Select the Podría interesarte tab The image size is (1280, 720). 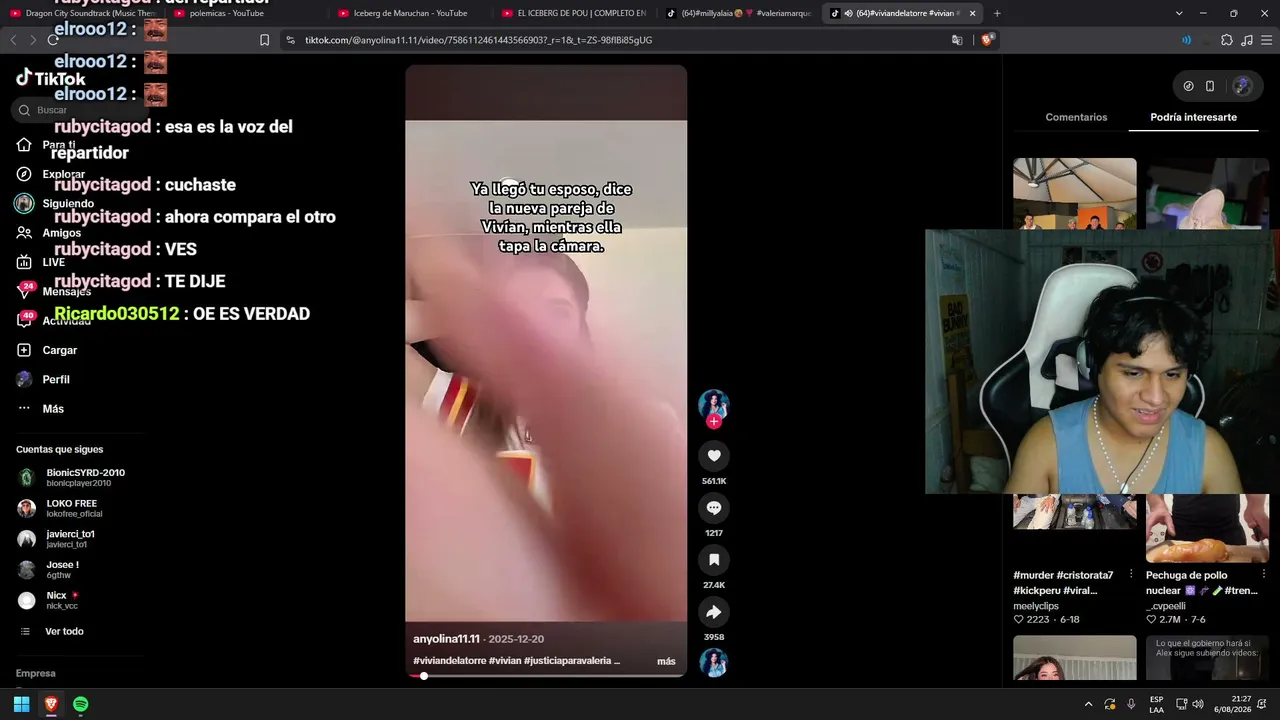click(1193, 117)
